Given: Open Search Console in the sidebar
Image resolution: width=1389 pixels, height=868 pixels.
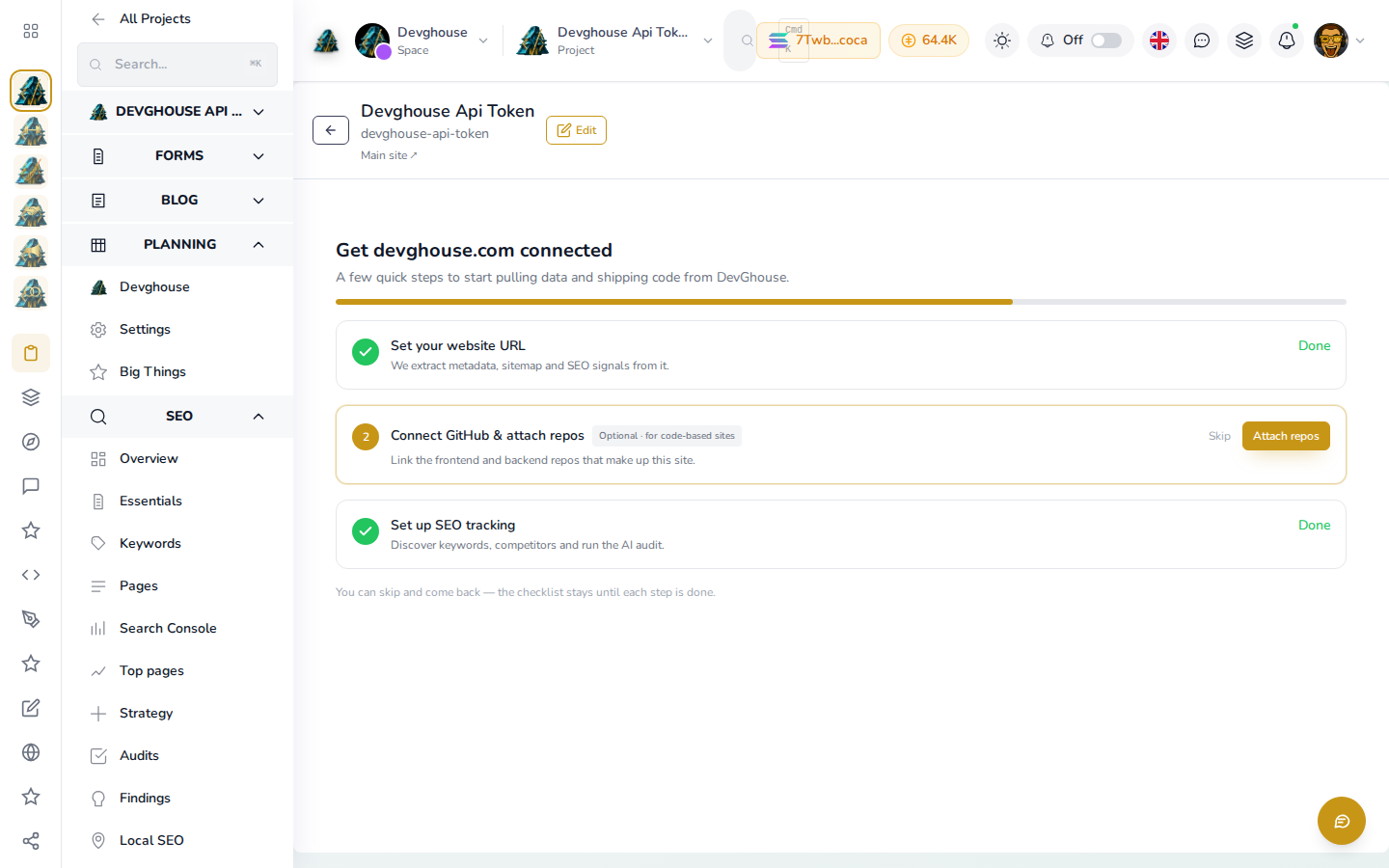Looking at the screenshot, I should click(177, 629).
